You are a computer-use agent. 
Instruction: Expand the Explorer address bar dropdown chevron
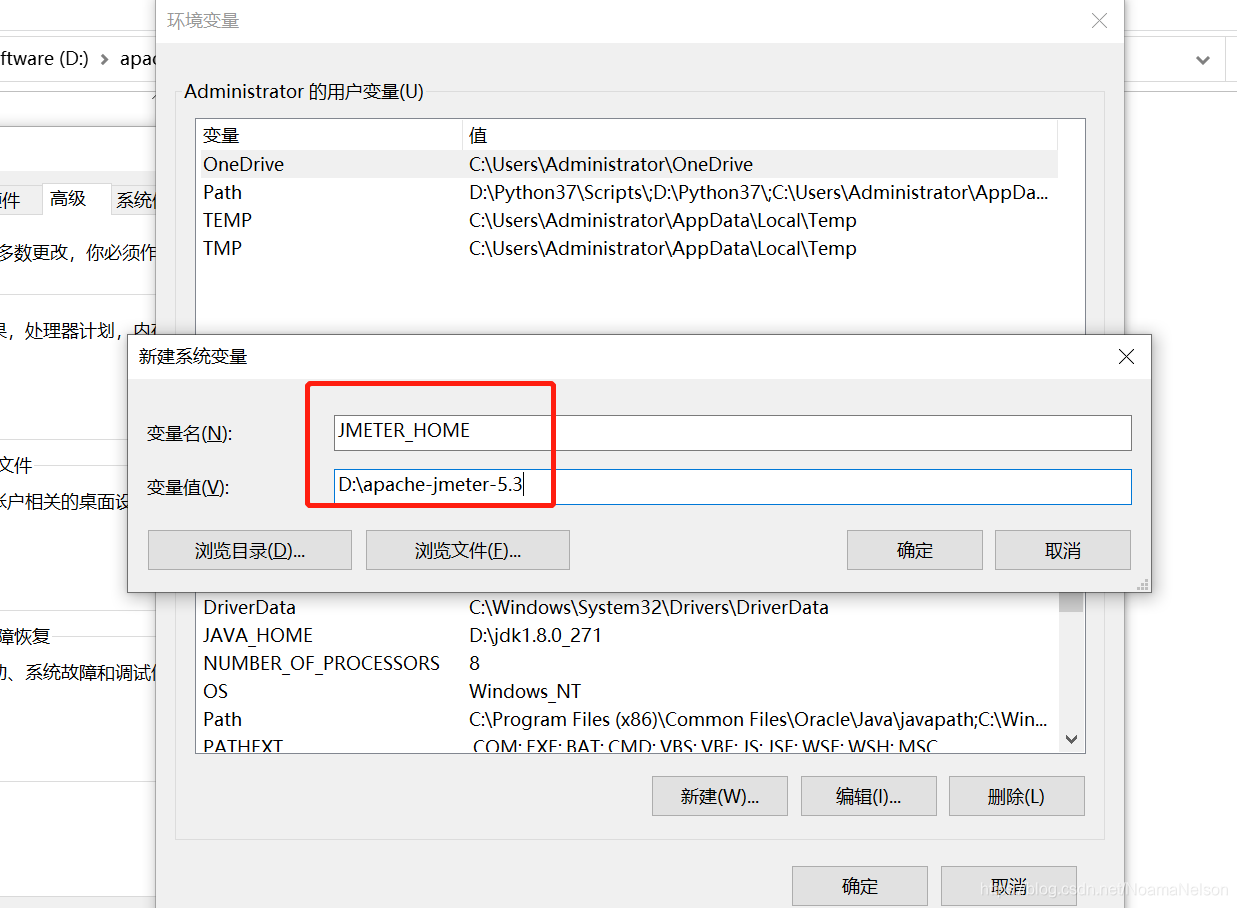(x=1202, y=60)
